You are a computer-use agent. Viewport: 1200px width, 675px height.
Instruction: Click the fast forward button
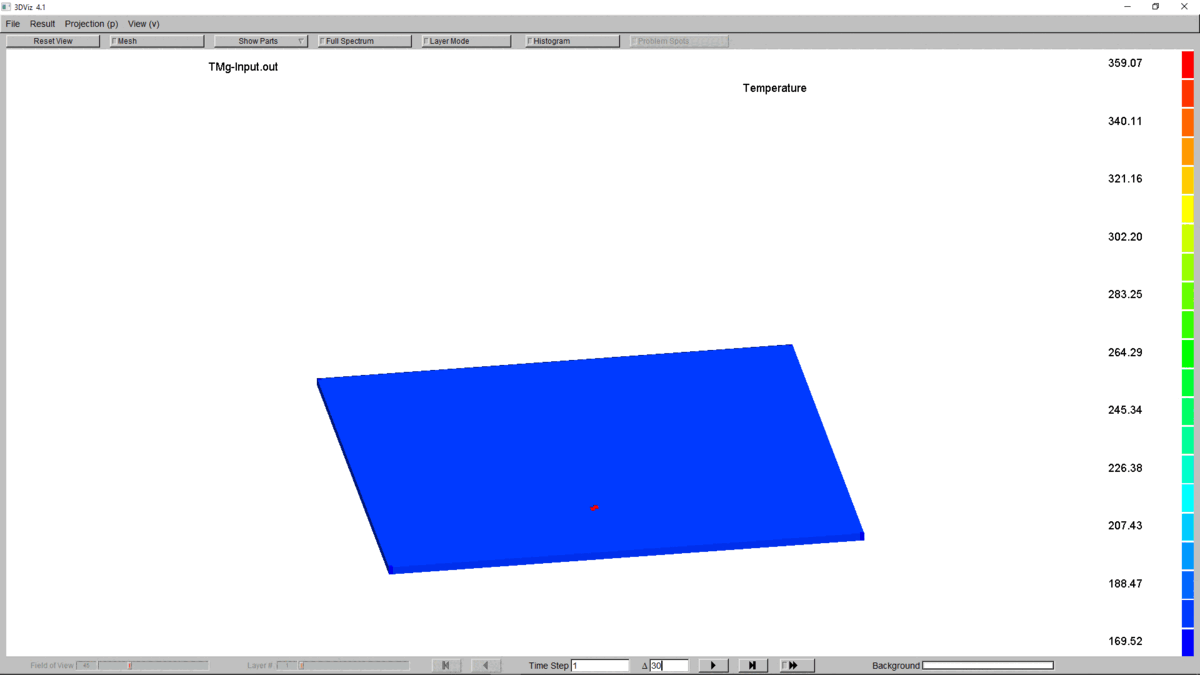796,665
